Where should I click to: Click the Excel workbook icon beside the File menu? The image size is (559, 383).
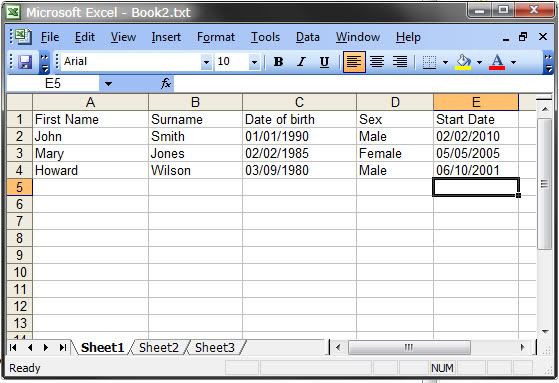[22, 37]
